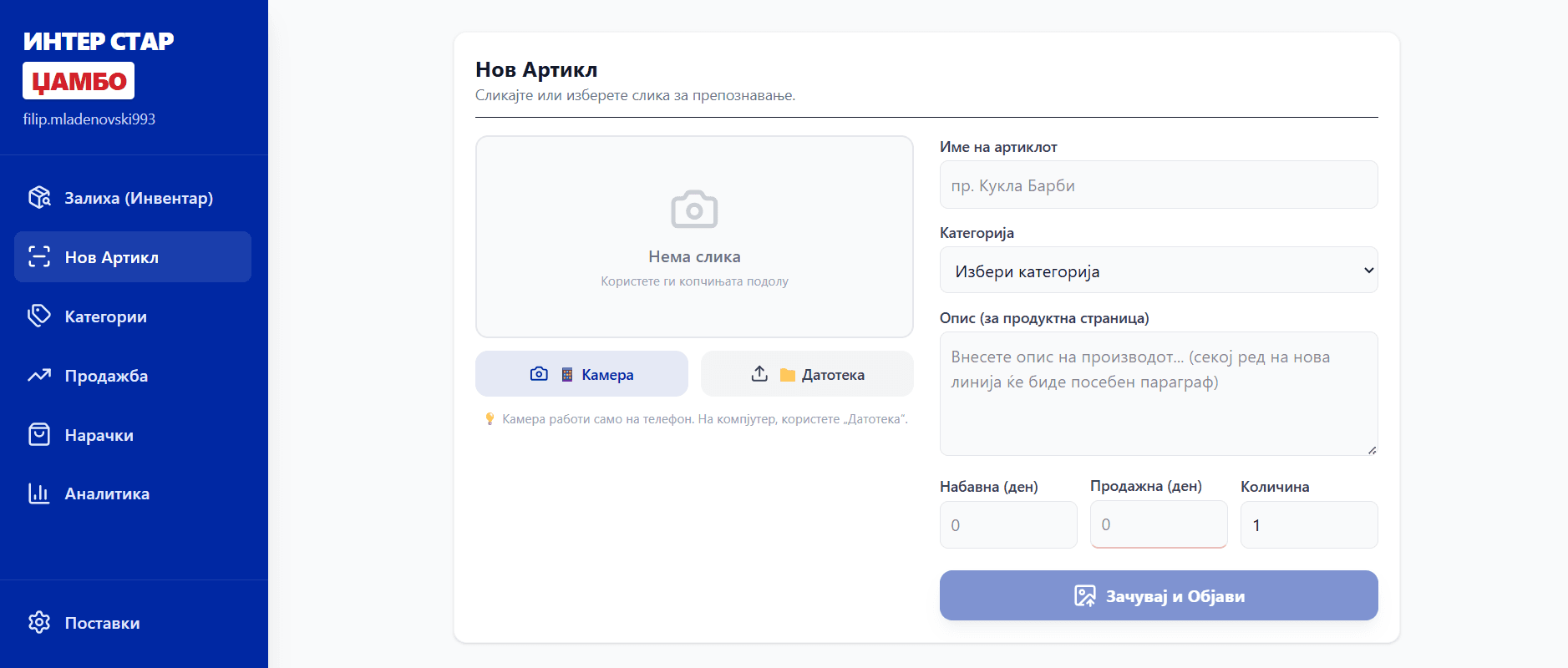The height and width of the screenshot is (668, 1568).
Task: Click Зачувај и Објави button
Action: tap(1158, 595)
